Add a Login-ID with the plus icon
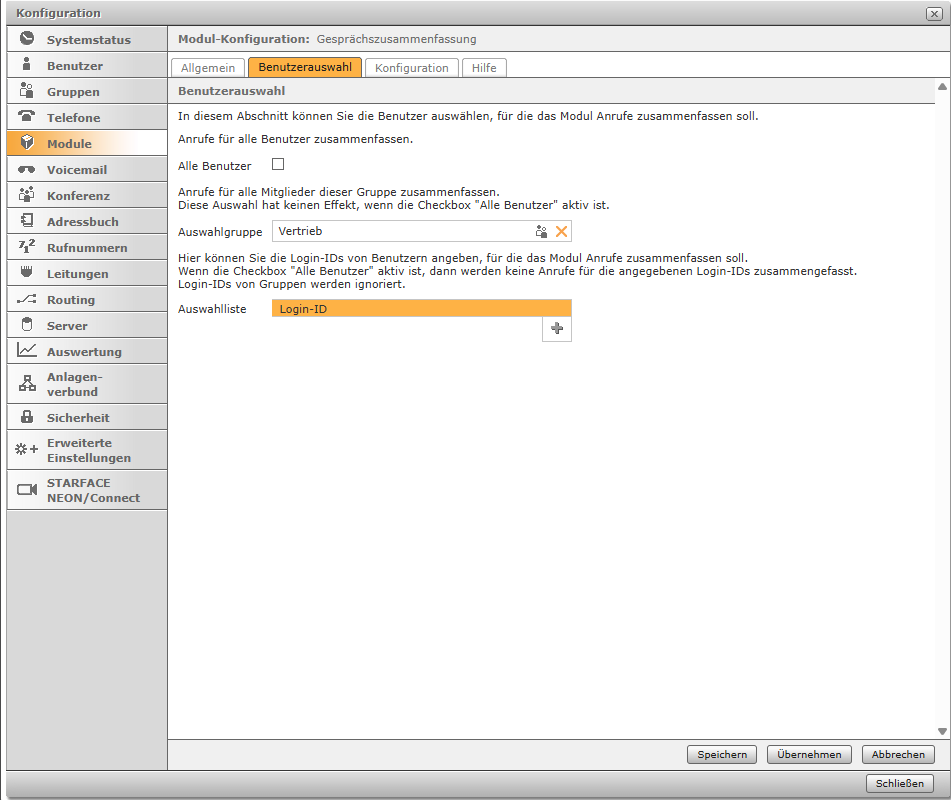The width and height of the screenshot is (951, 800). pyautogui.click(x=557, y=329)
